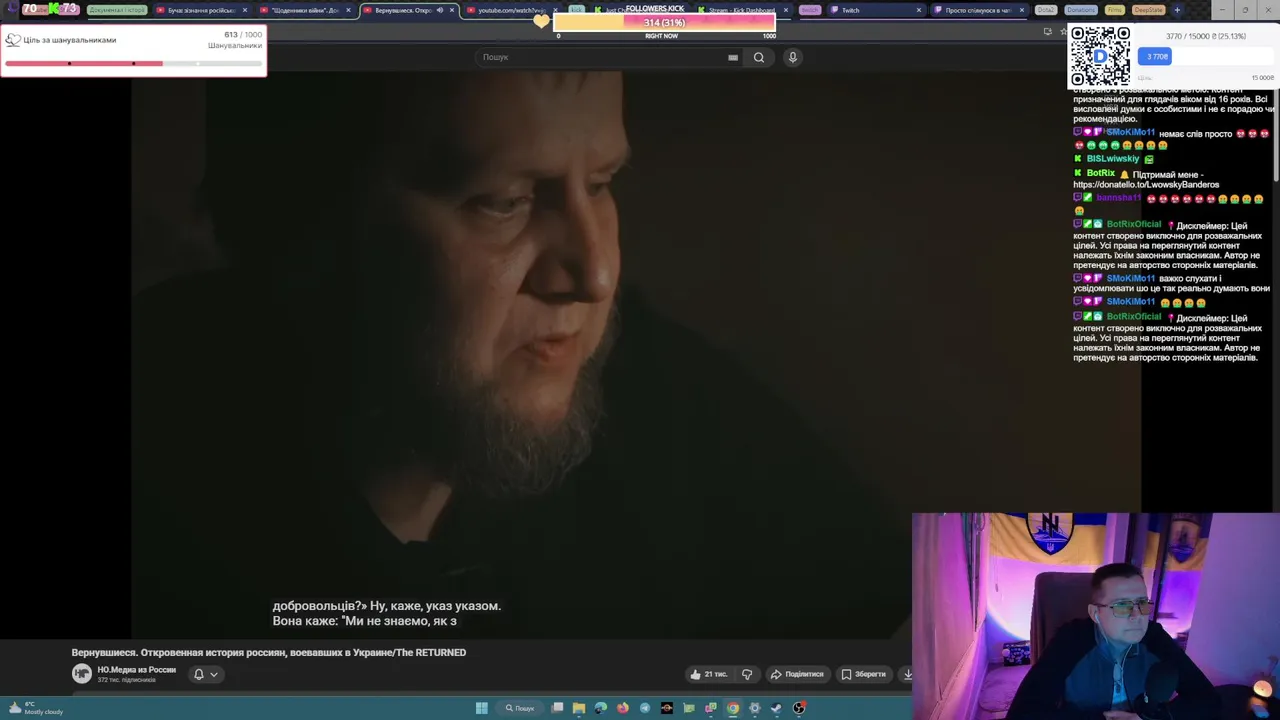Open the 'DeepState' tab group label
Image resolution: width=1280 pixels, height=720 pixels.
point(1148,10)
